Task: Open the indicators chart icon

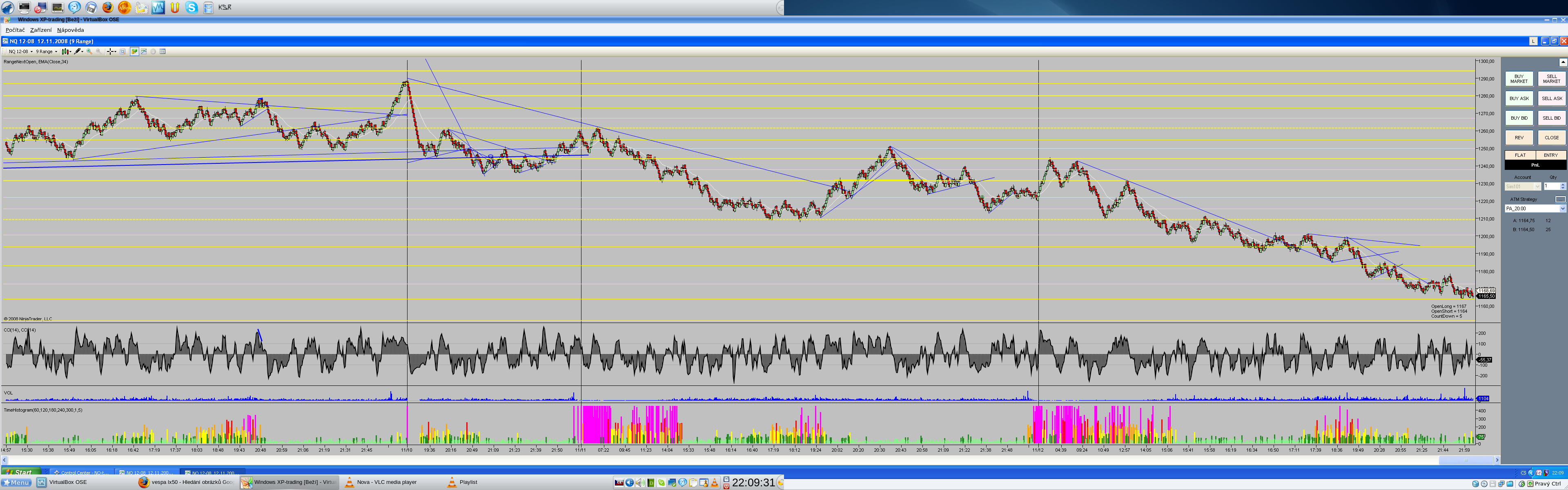Action: click(144, 52)
